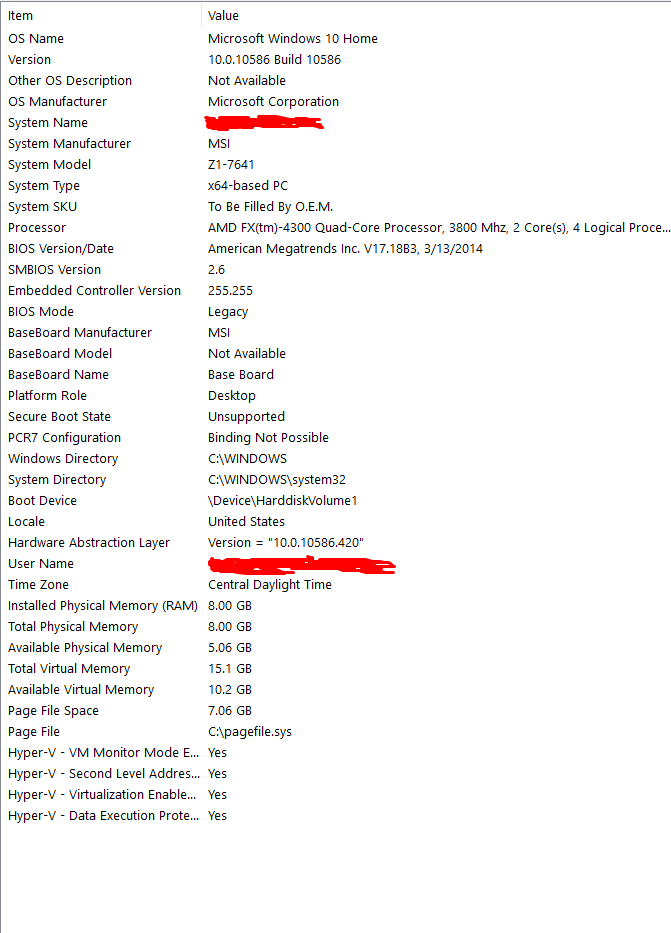The image size is (671, 933).
Task: Select the '10.0.10586 Build 10586' value
Action: tap(274, 60)
